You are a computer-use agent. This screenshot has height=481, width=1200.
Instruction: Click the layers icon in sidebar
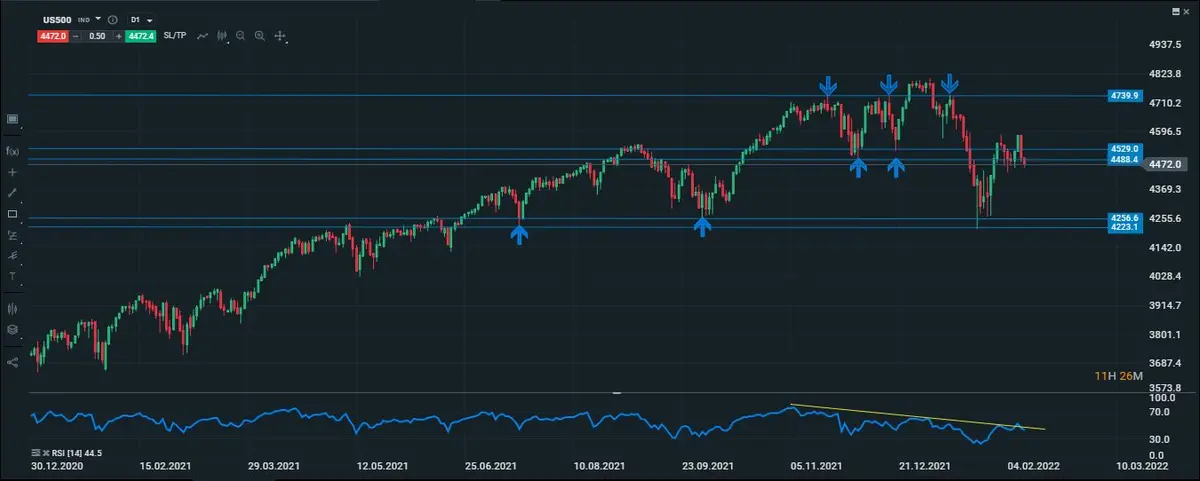(13, 329)
